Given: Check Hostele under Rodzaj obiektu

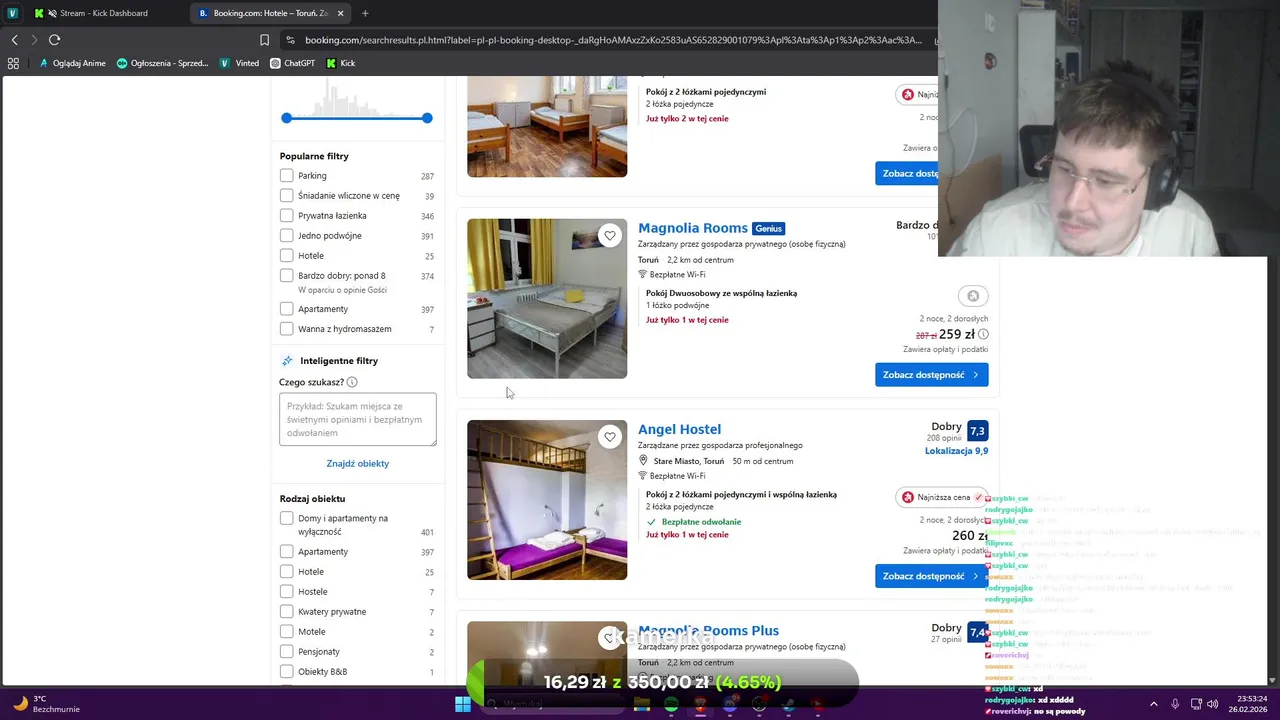Looking at the screenshot, I should tap(287, 592).
